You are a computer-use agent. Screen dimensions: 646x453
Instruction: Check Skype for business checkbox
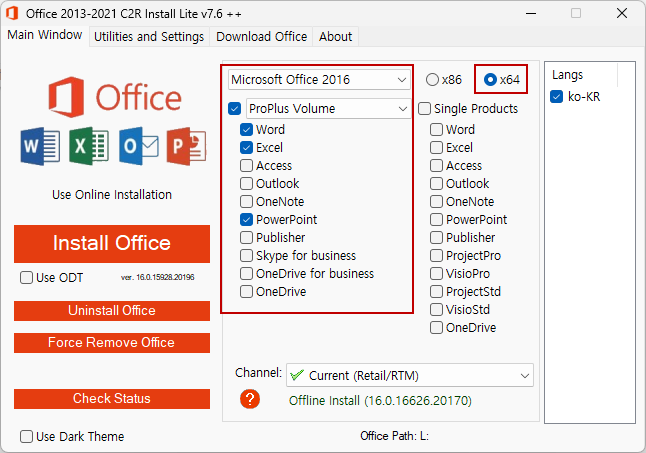246,256
